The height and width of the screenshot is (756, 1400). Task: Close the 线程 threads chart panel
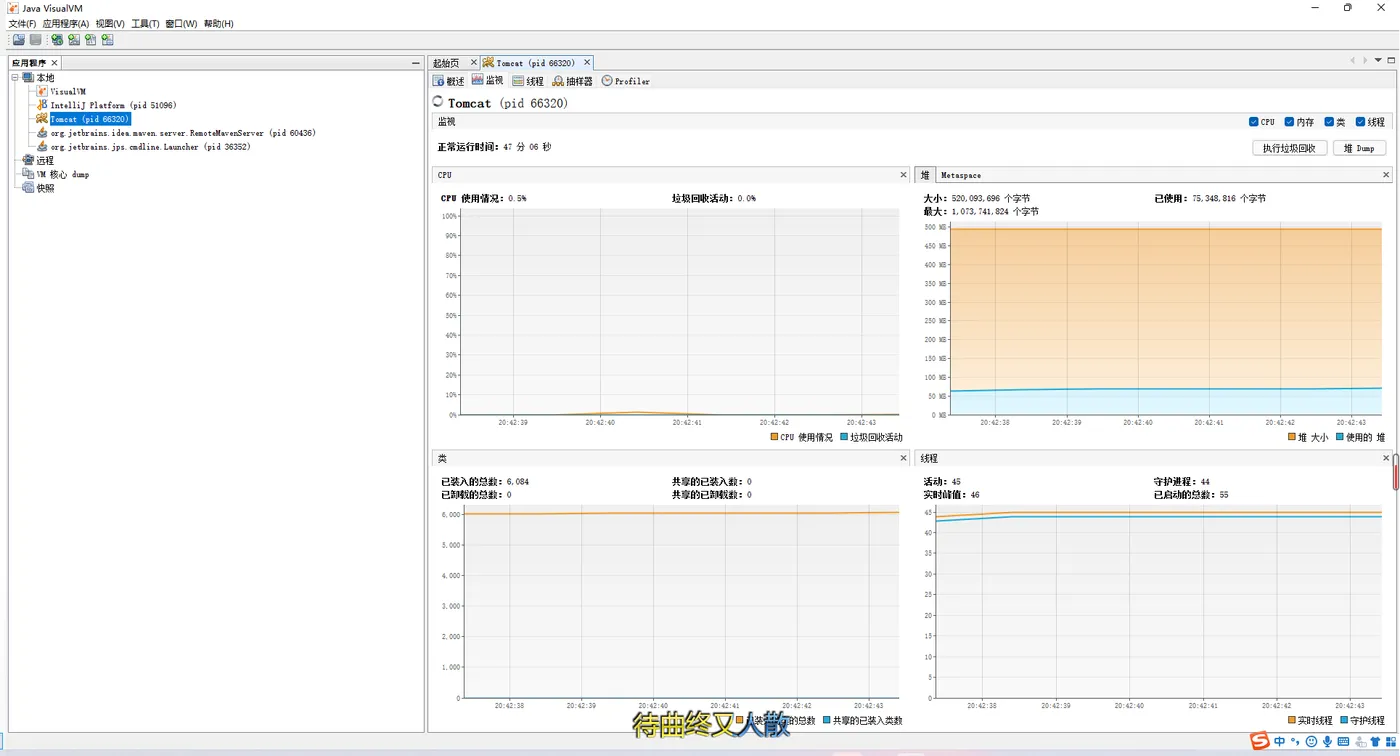[x=1386, y=458]
